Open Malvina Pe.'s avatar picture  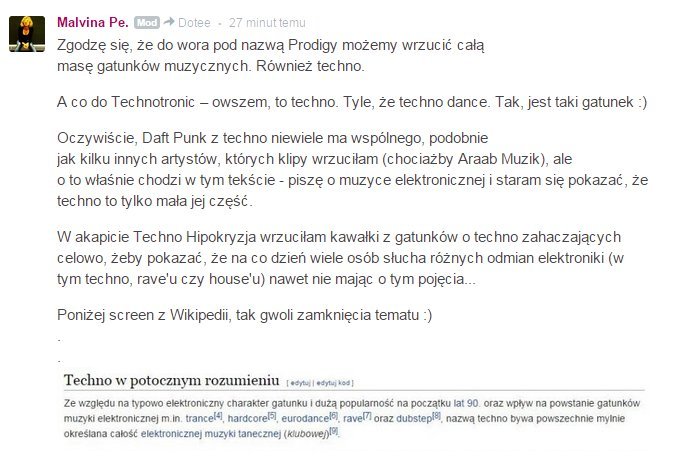pyautogui.click(x=26, y=35)
